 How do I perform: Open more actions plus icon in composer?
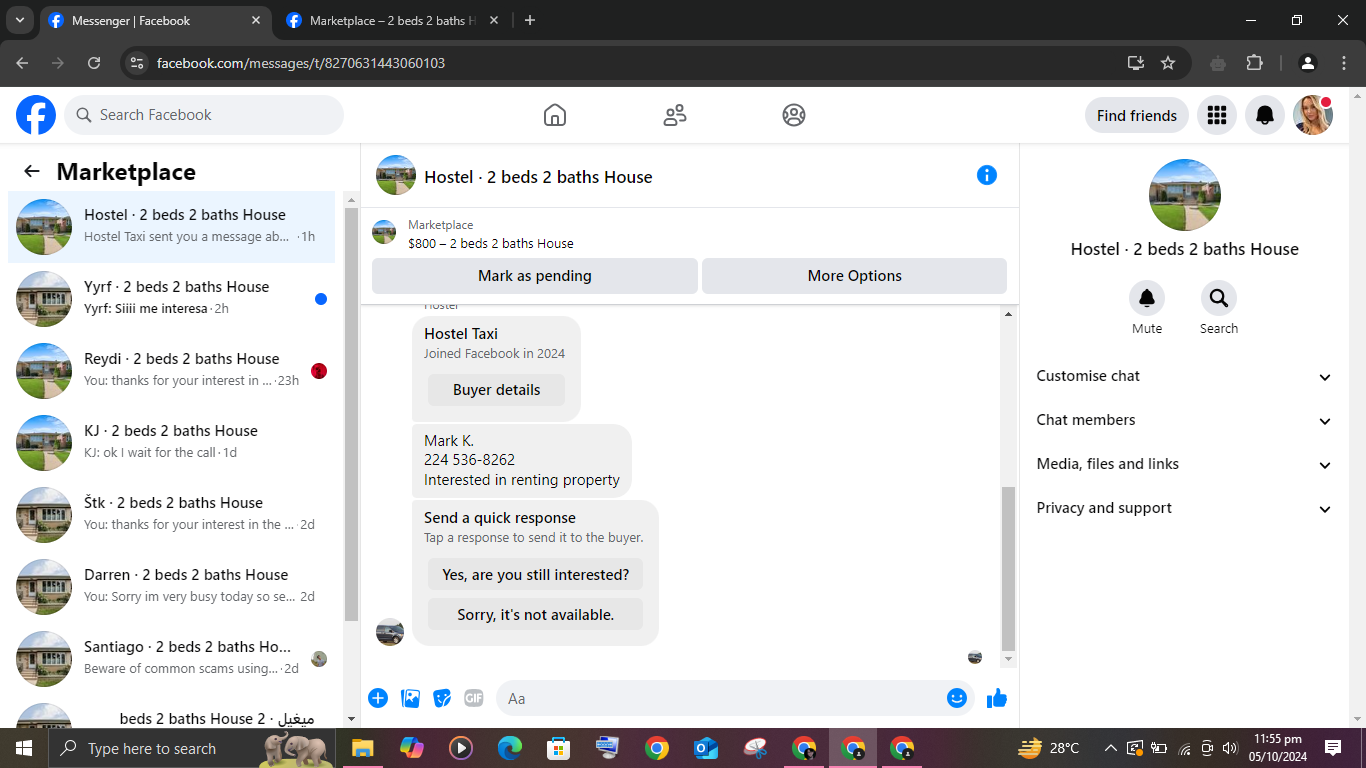tap(378, 698)
